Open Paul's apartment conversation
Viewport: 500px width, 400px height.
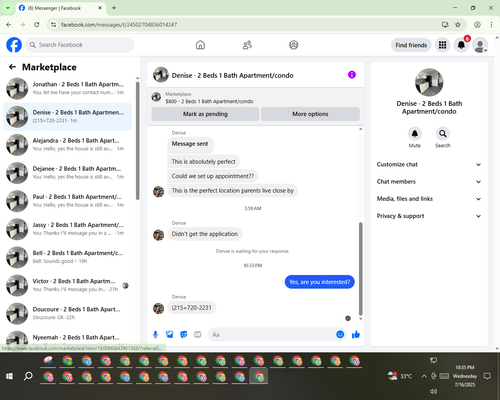pos(68,201)
